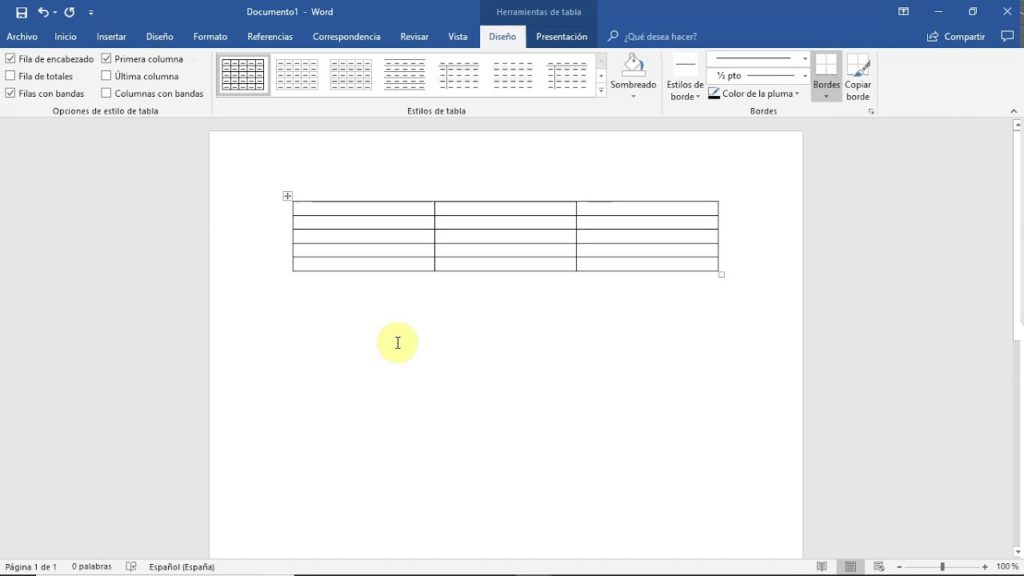Open the Correspondencia ribbon tab
This screenshot has height=576, width=1024.
tap(346, 35)
